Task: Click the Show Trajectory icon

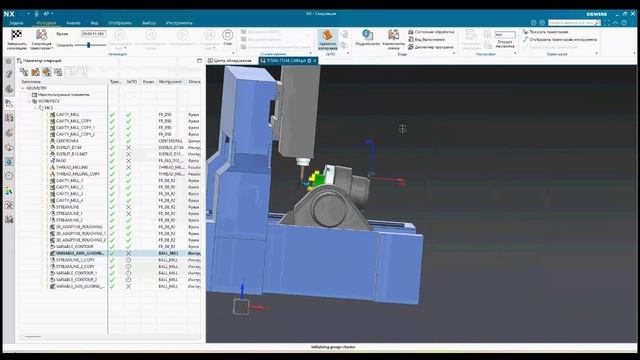Action: coord(526,31)
